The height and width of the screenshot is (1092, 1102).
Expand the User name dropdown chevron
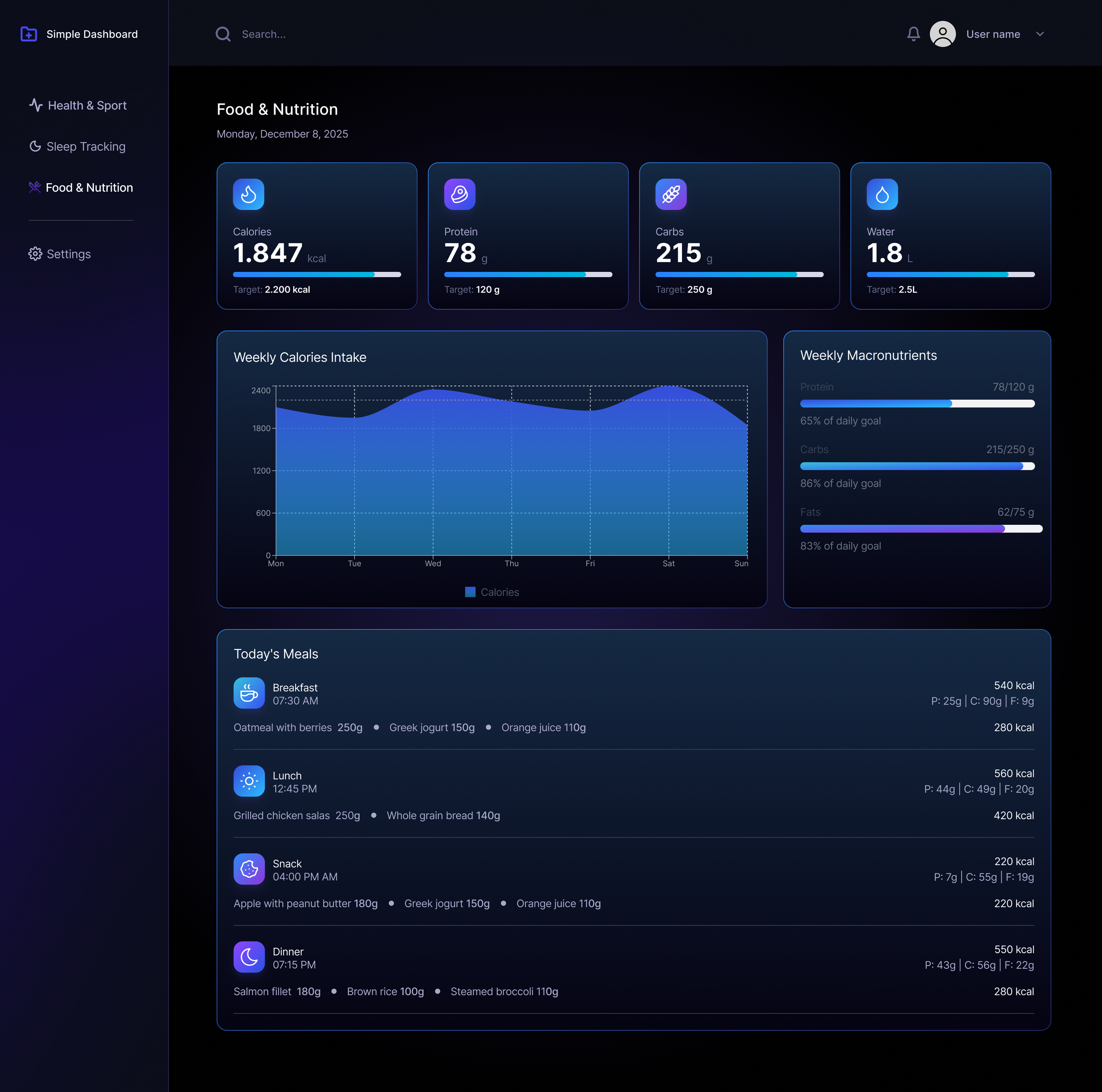point(1039,34)
